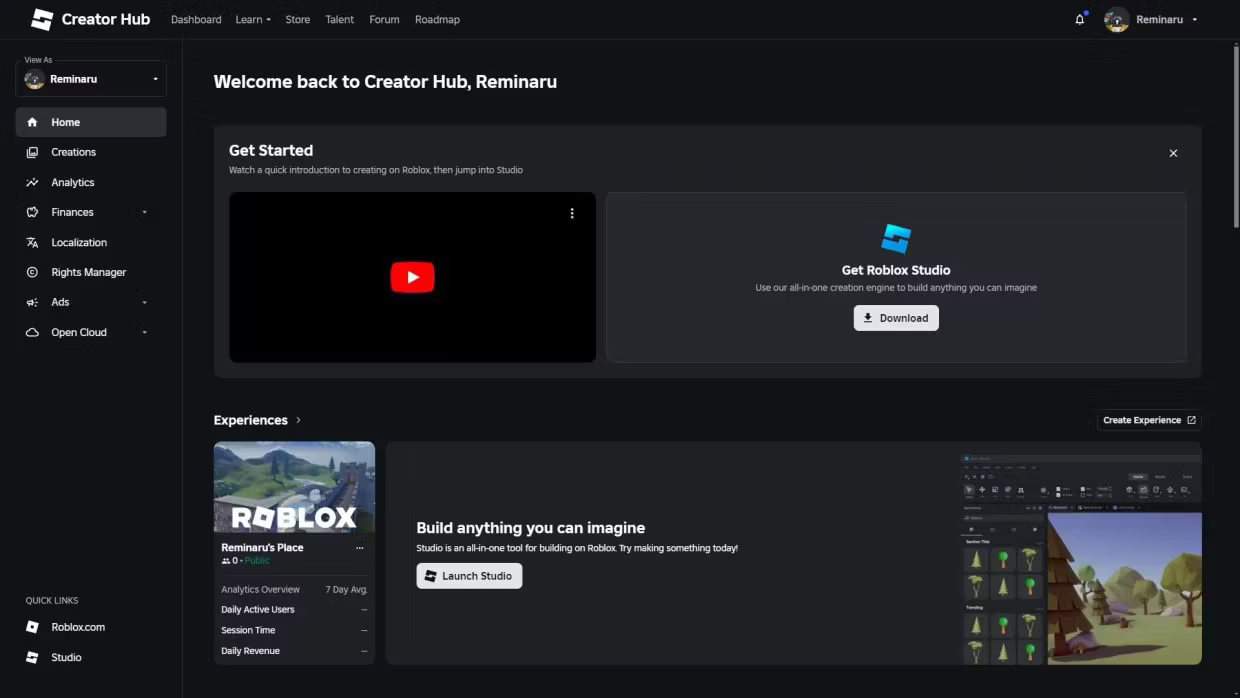
Task: Select Home in the sidebar
Action: pos(91,122)
